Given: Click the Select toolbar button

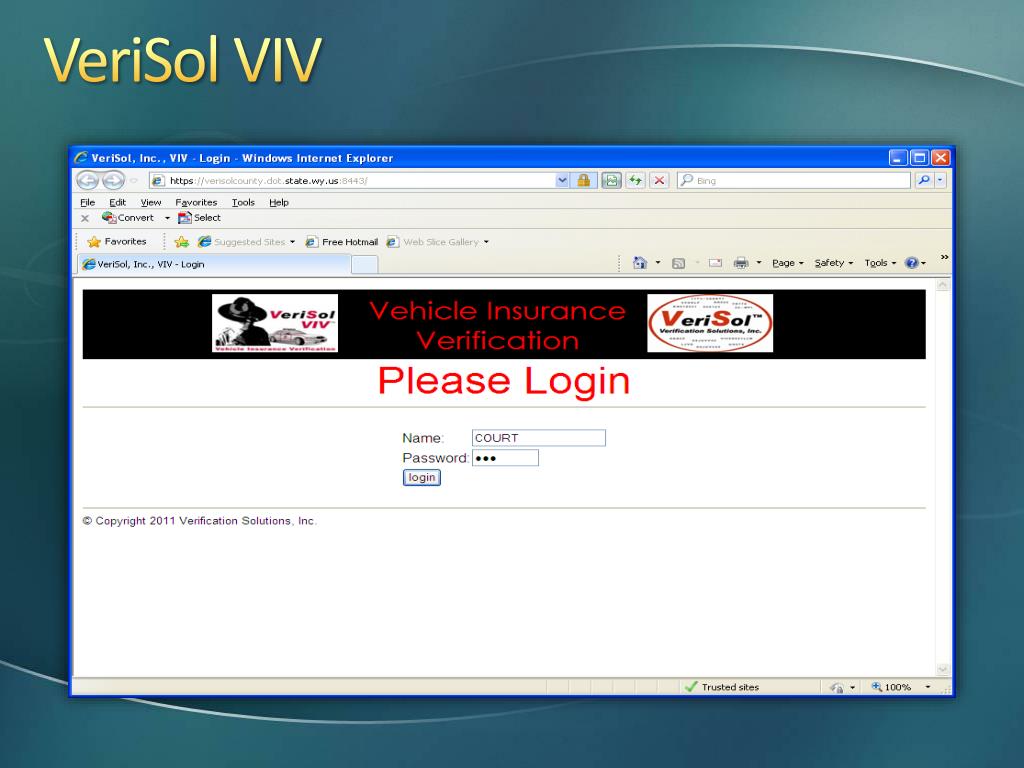Looking at the screenshot, I should 199,217.
